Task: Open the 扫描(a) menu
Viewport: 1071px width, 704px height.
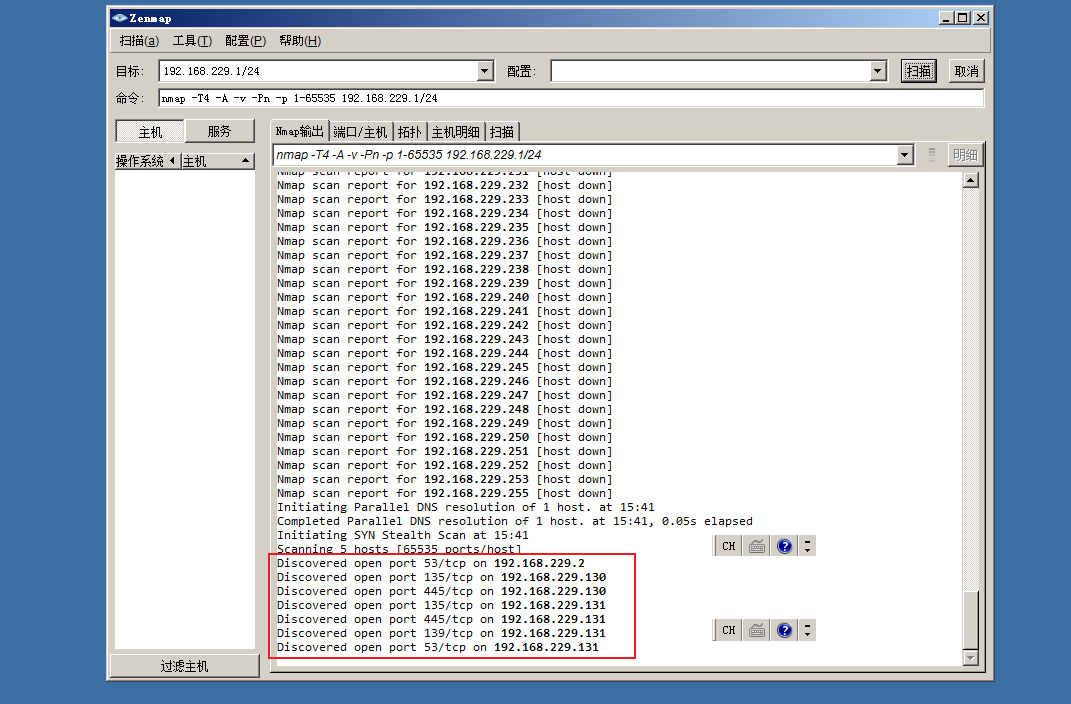Action: pyautogui.click(x=139, y=41)
